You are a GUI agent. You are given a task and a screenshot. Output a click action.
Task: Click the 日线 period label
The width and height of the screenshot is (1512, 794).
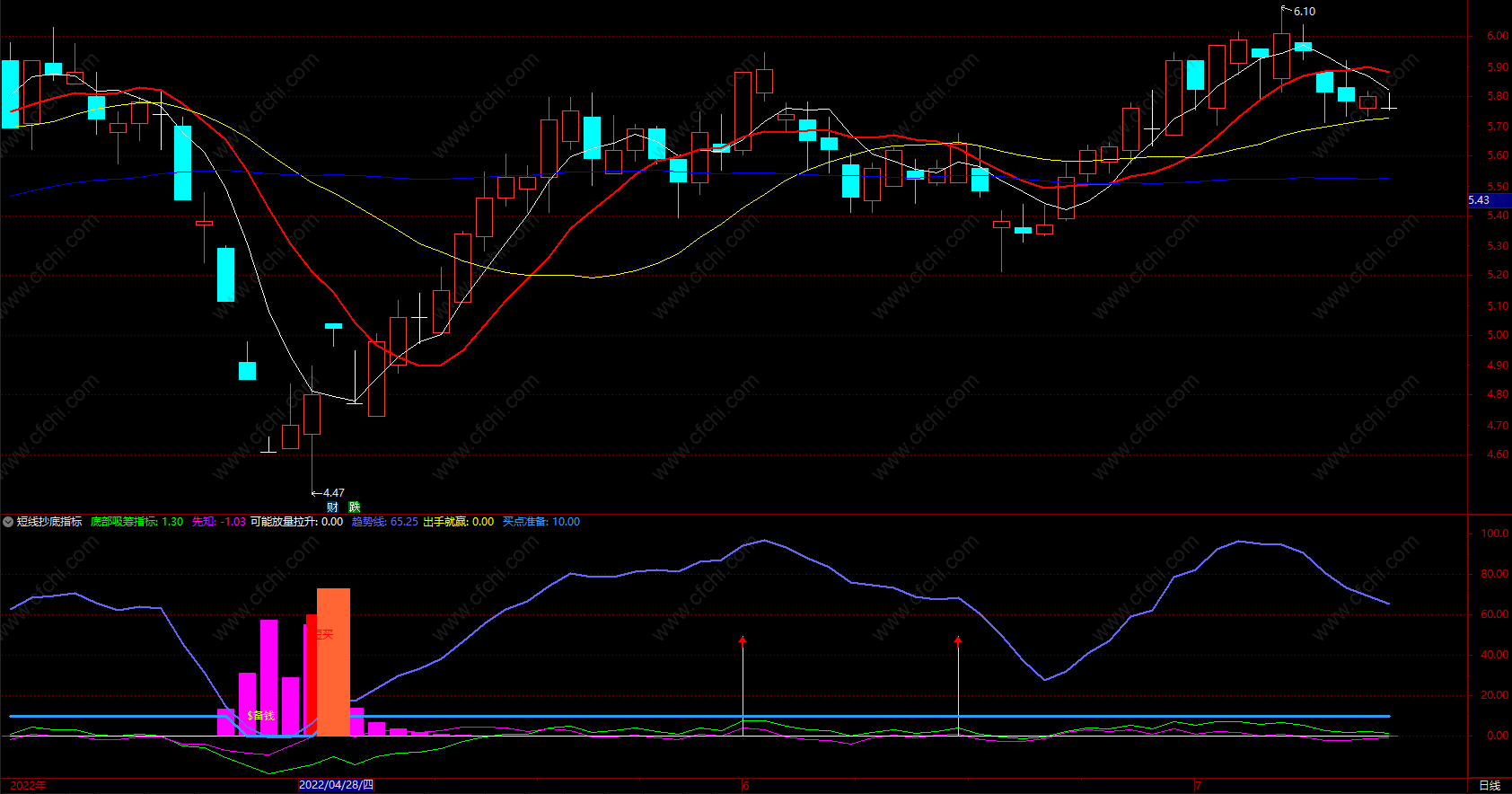point(1490,785)
